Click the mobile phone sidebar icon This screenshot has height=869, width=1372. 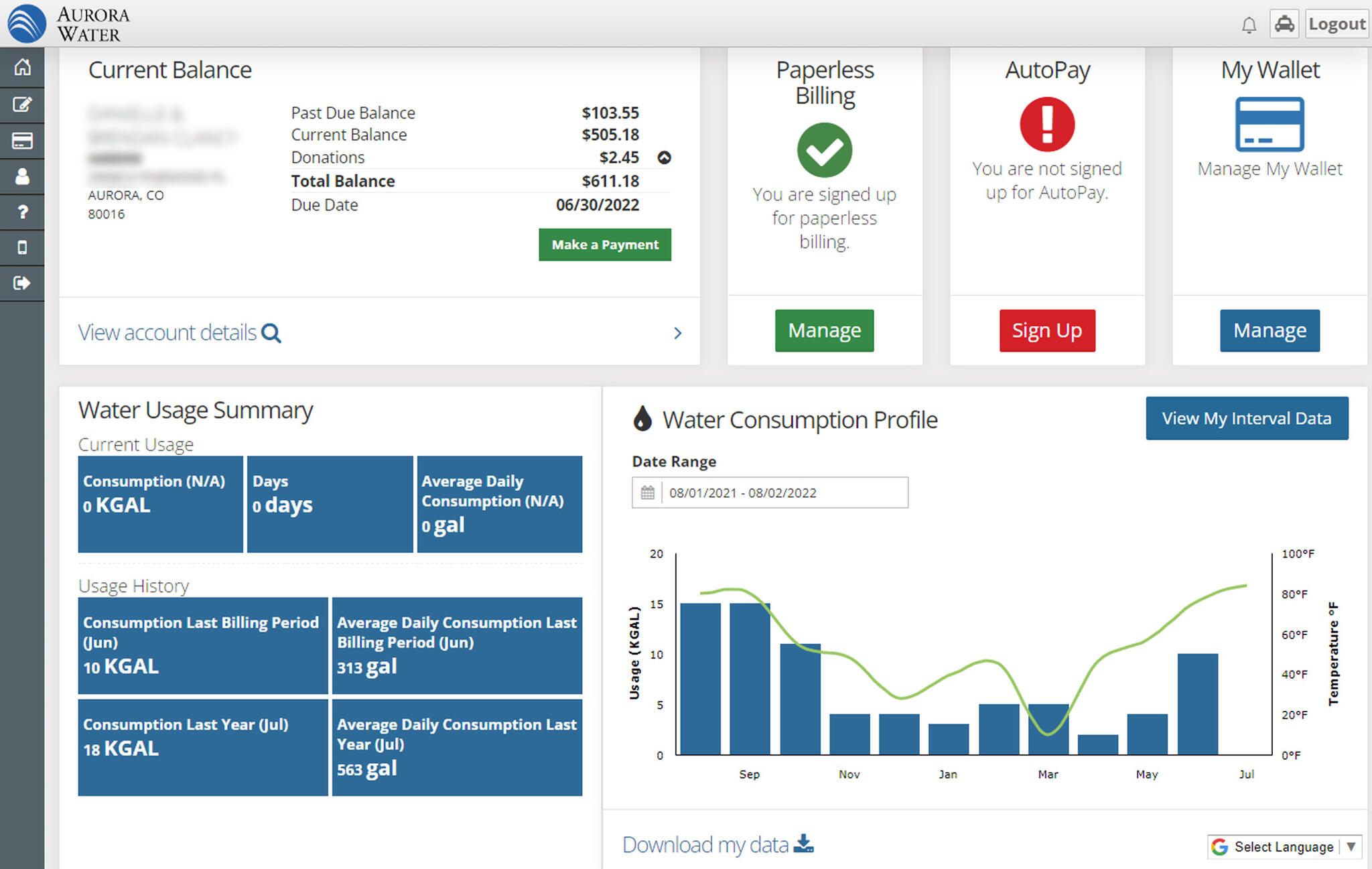22,248
